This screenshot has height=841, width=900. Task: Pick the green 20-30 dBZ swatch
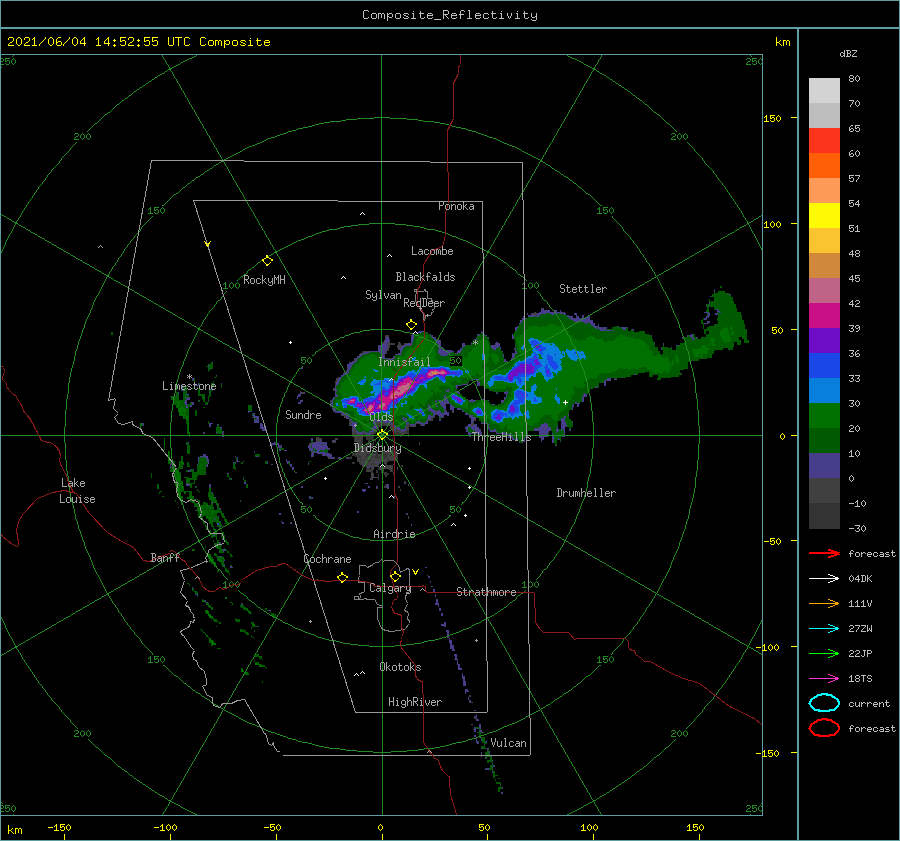(x=824, y=416)
